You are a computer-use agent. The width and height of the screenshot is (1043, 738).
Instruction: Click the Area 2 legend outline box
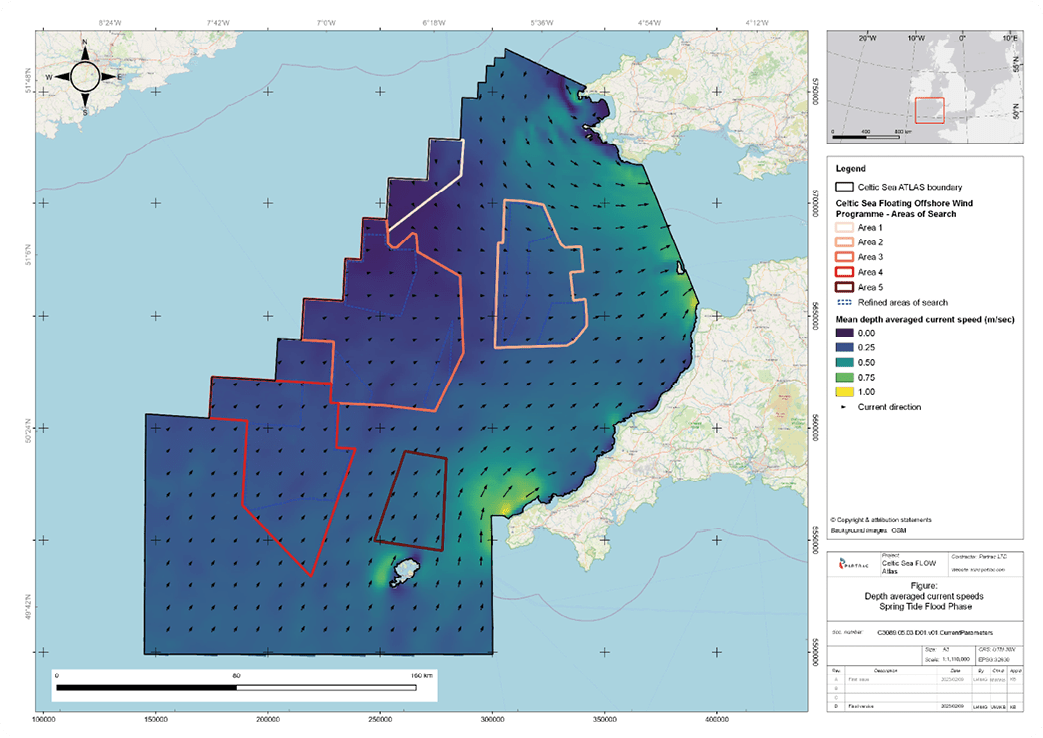(x=844, y=242)
